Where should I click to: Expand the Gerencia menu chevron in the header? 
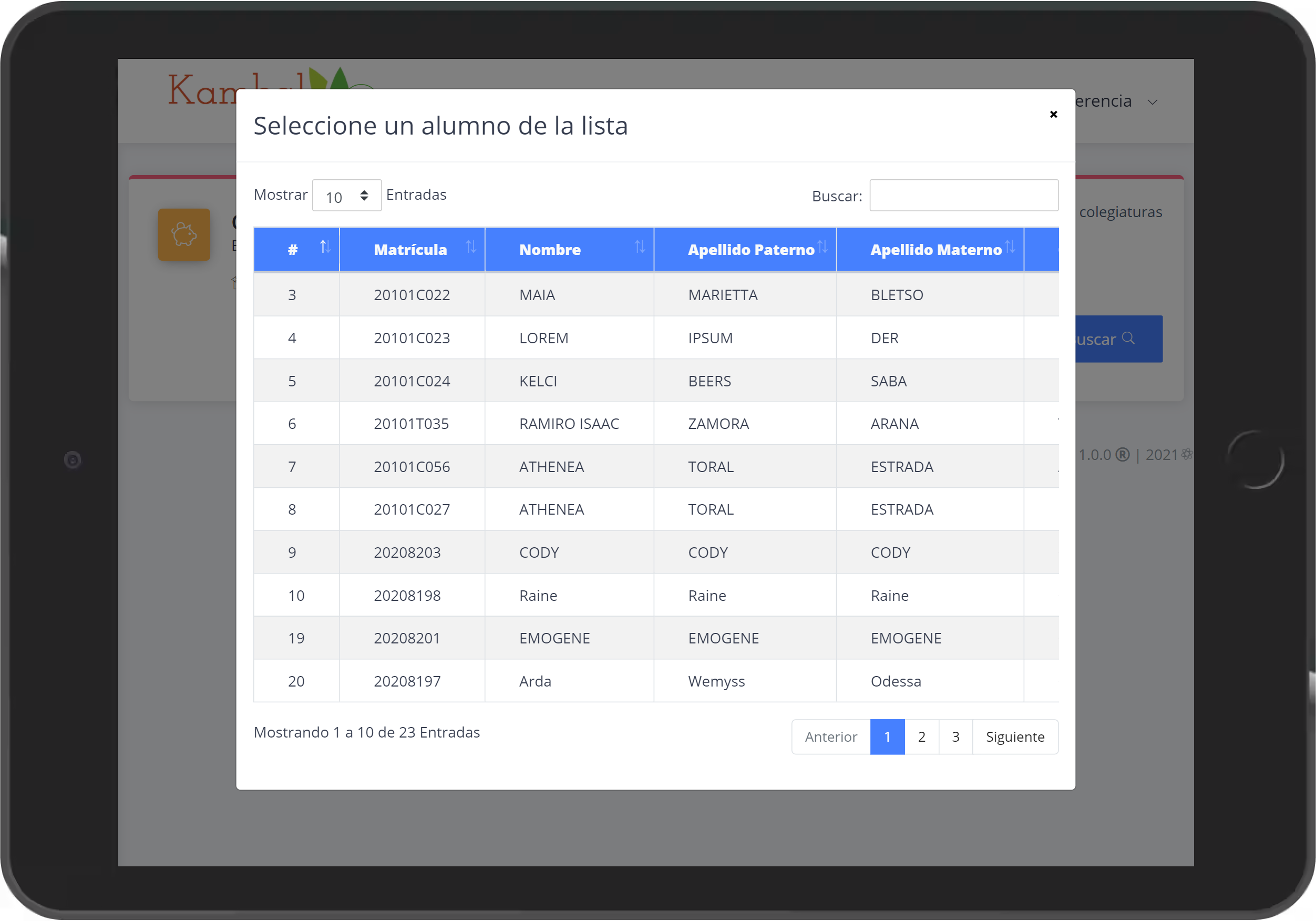tap(1152, 102)
